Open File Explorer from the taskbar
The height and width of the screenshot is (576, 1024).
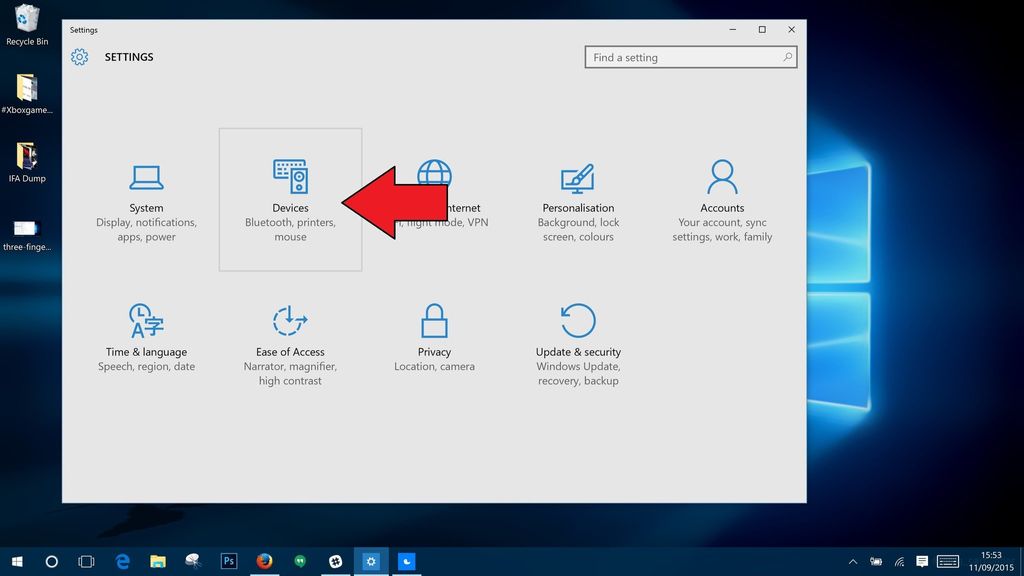157,561
